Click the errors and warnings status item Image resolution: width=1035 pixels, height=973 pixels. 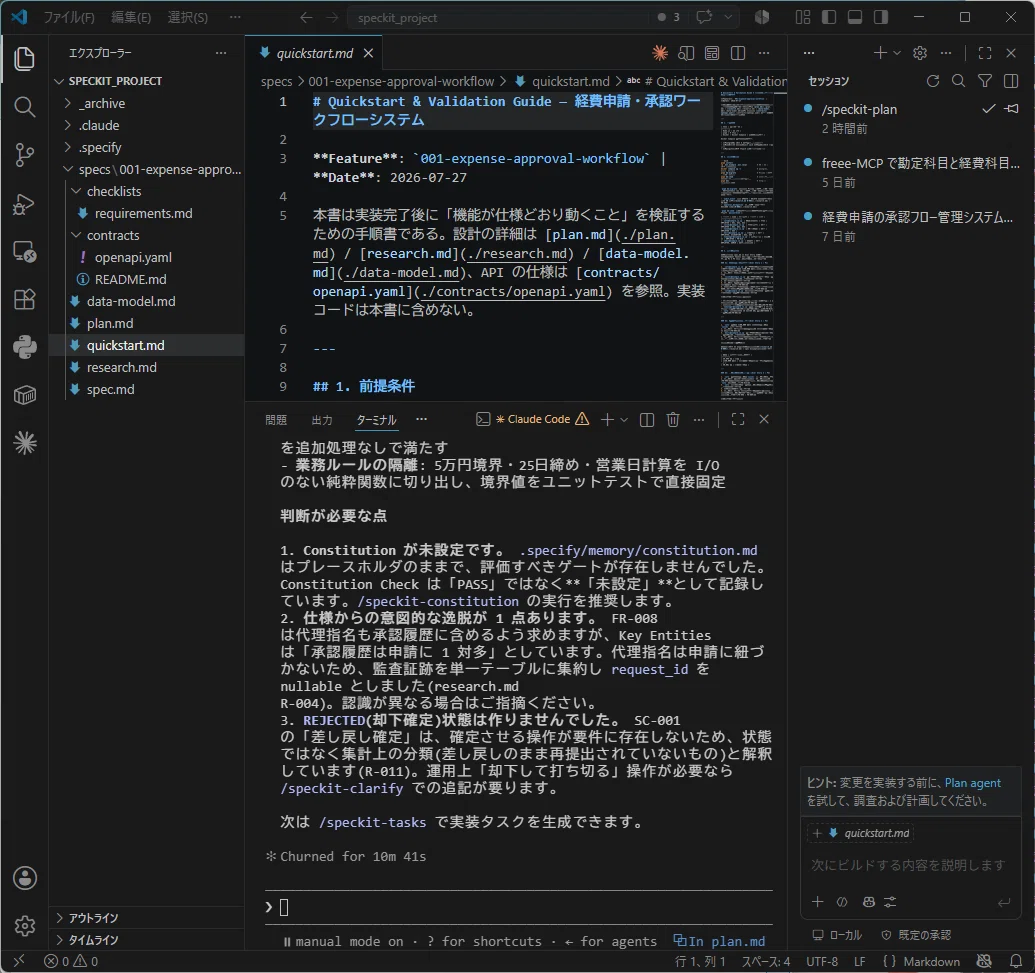click(71, 961)
